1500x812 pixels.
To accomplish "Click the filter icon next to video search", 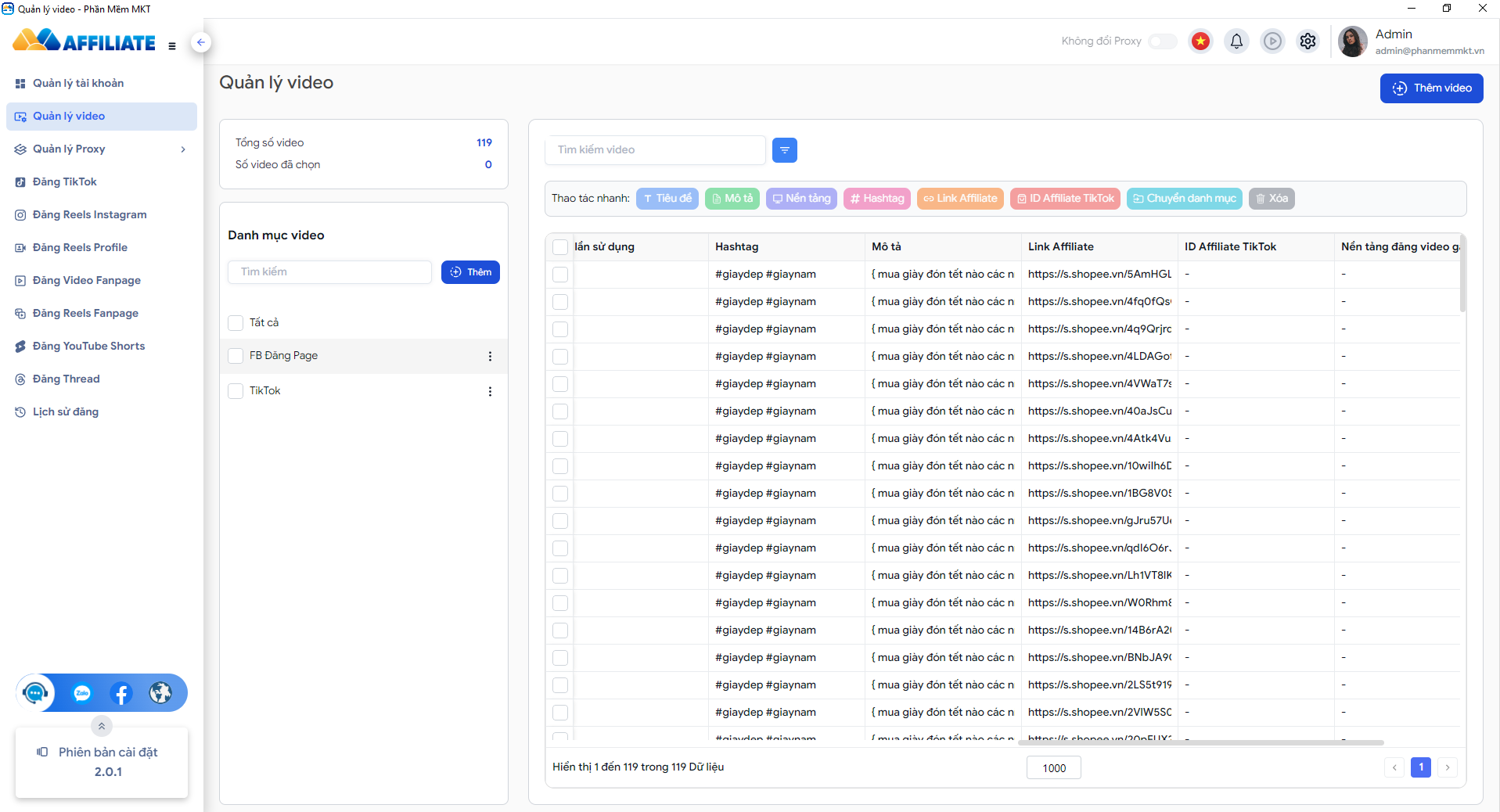I will click(x=784, y=149).
